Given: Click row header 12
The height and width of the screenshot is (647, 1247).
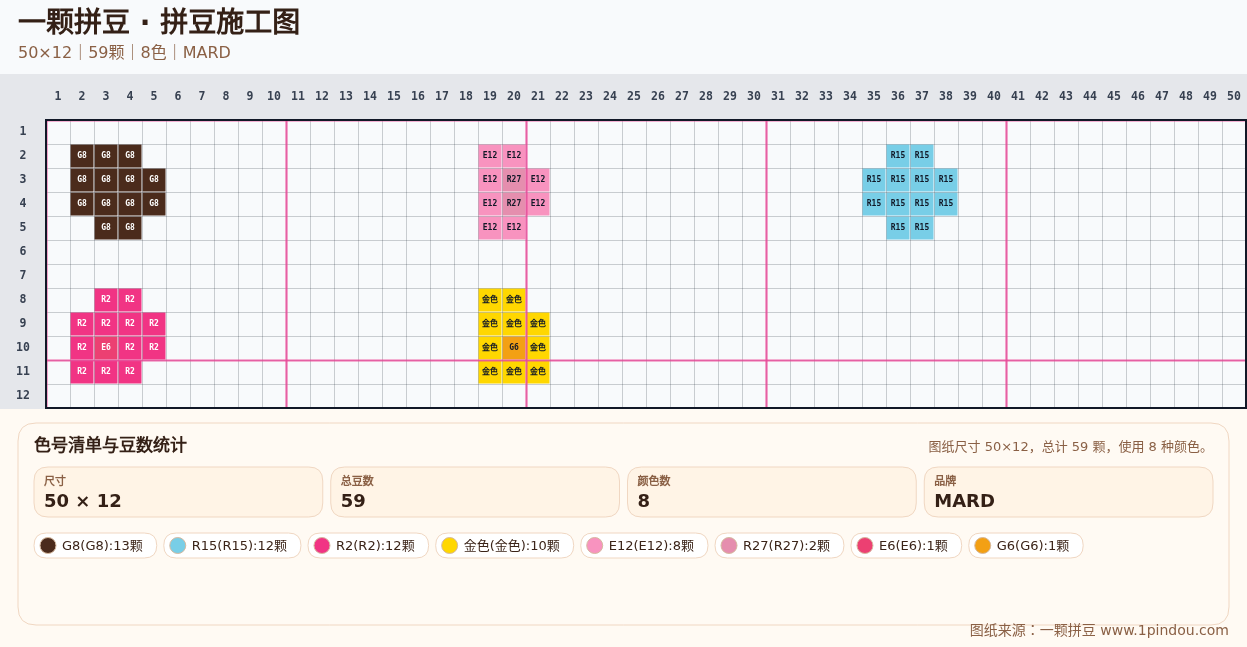Looking at the screenshot, I should click(23, 396).
